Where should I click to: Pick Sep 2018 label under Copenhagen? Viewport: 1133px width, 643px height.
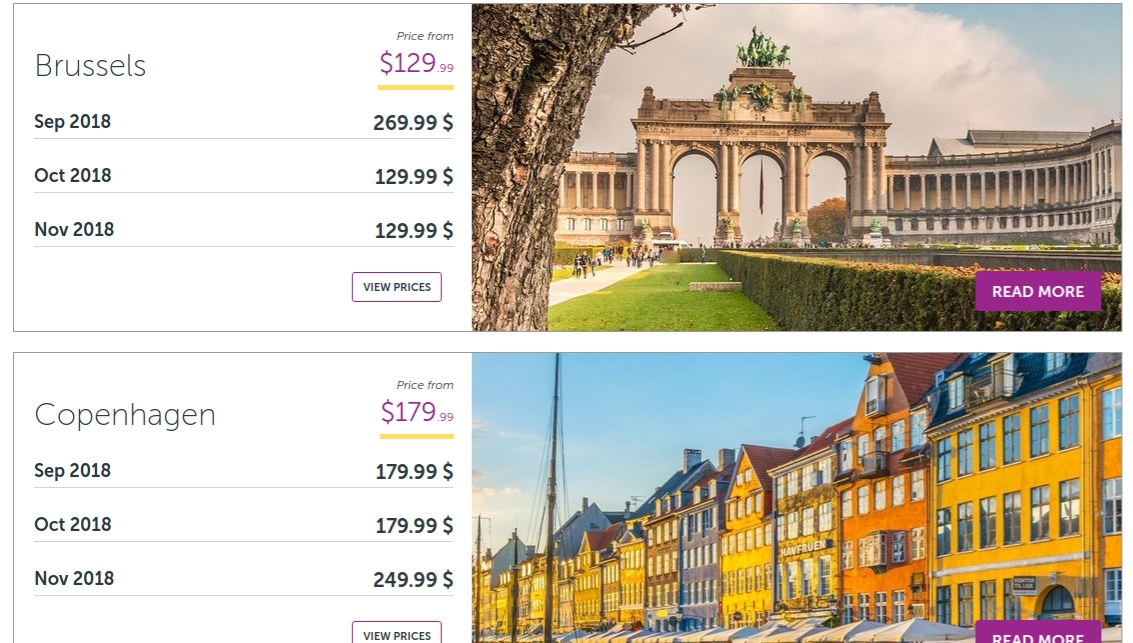(x=72, y=471)
